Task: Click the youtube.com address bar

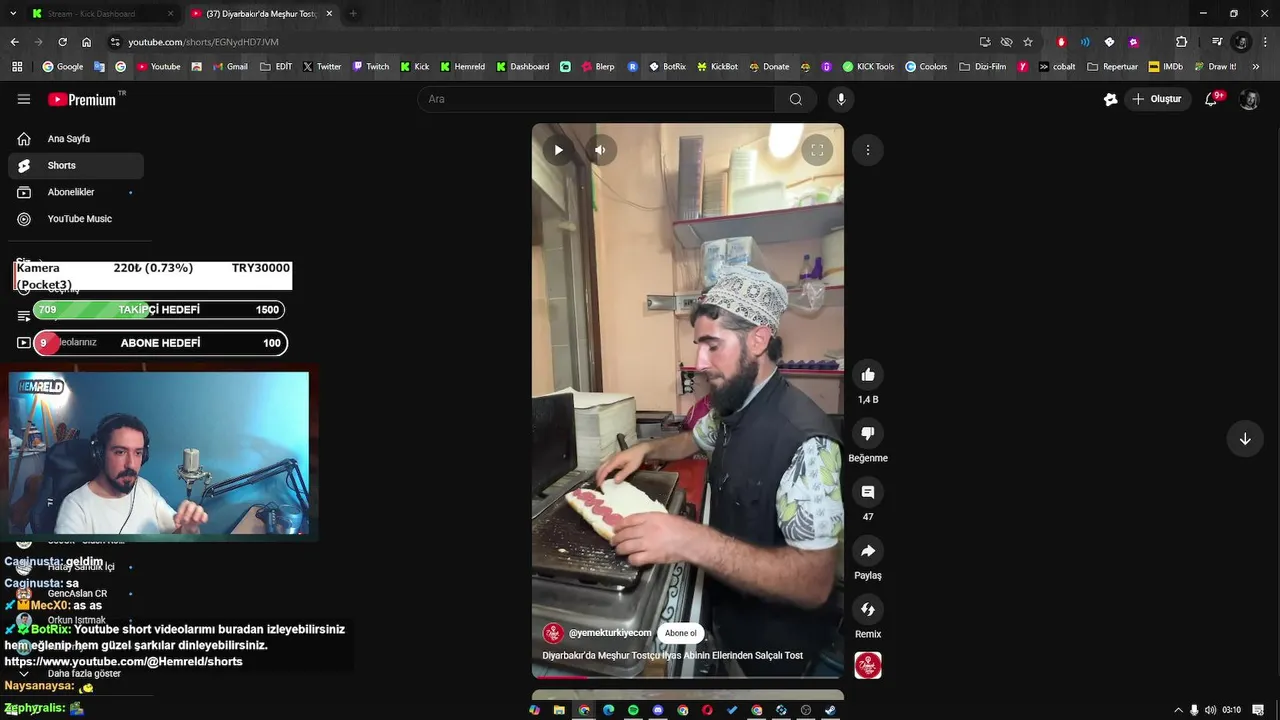Action: [x=540, y=42]
